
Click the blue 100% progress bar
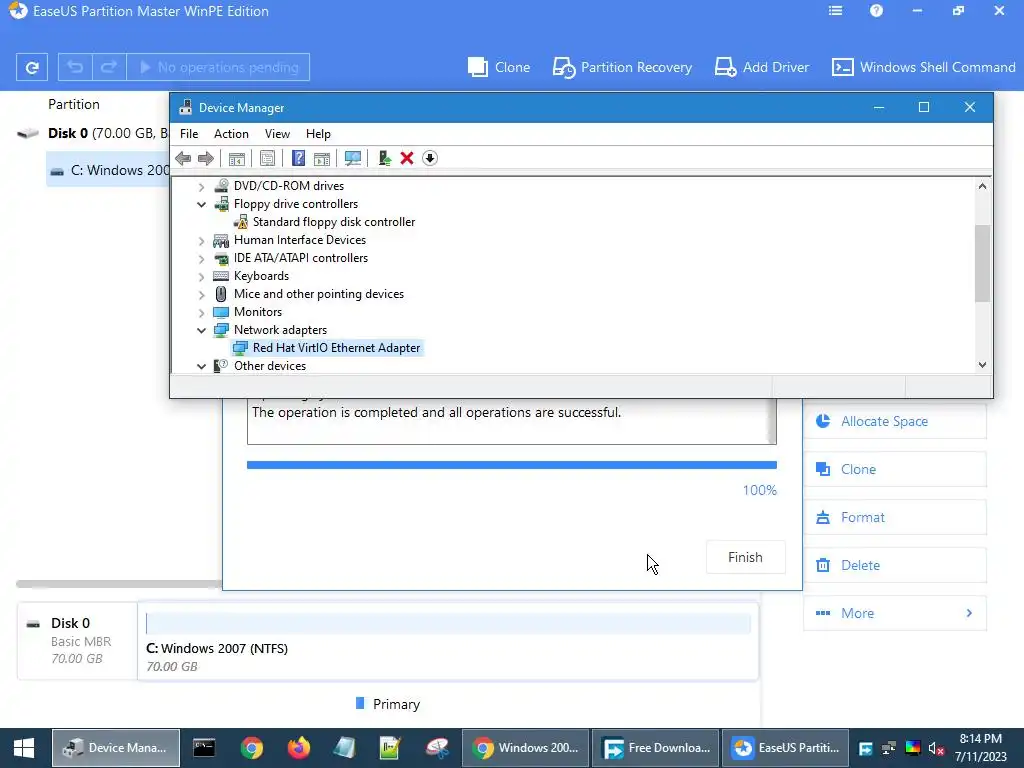pos(511,465)
